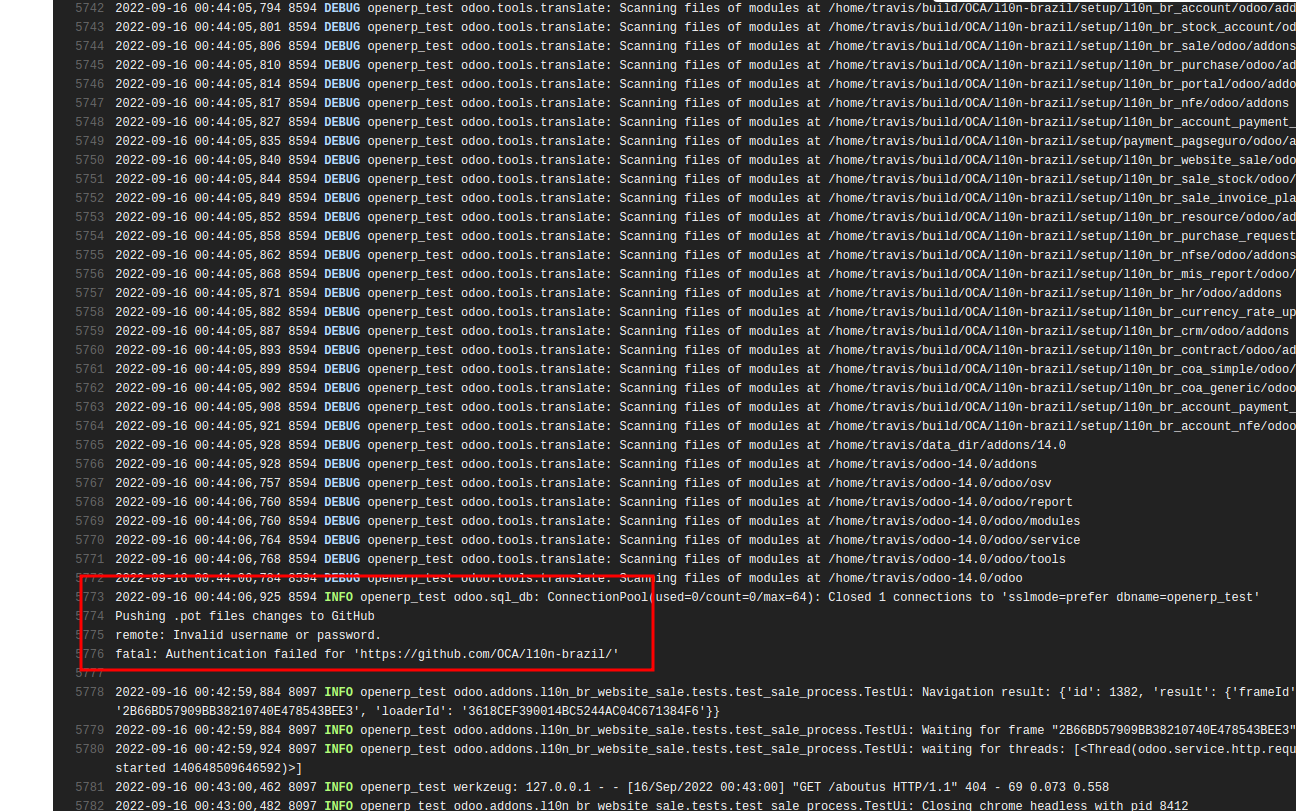This screenshot has height=811, width=1296.
Task: Click line number 5754 link
Action: coord(89,236)
